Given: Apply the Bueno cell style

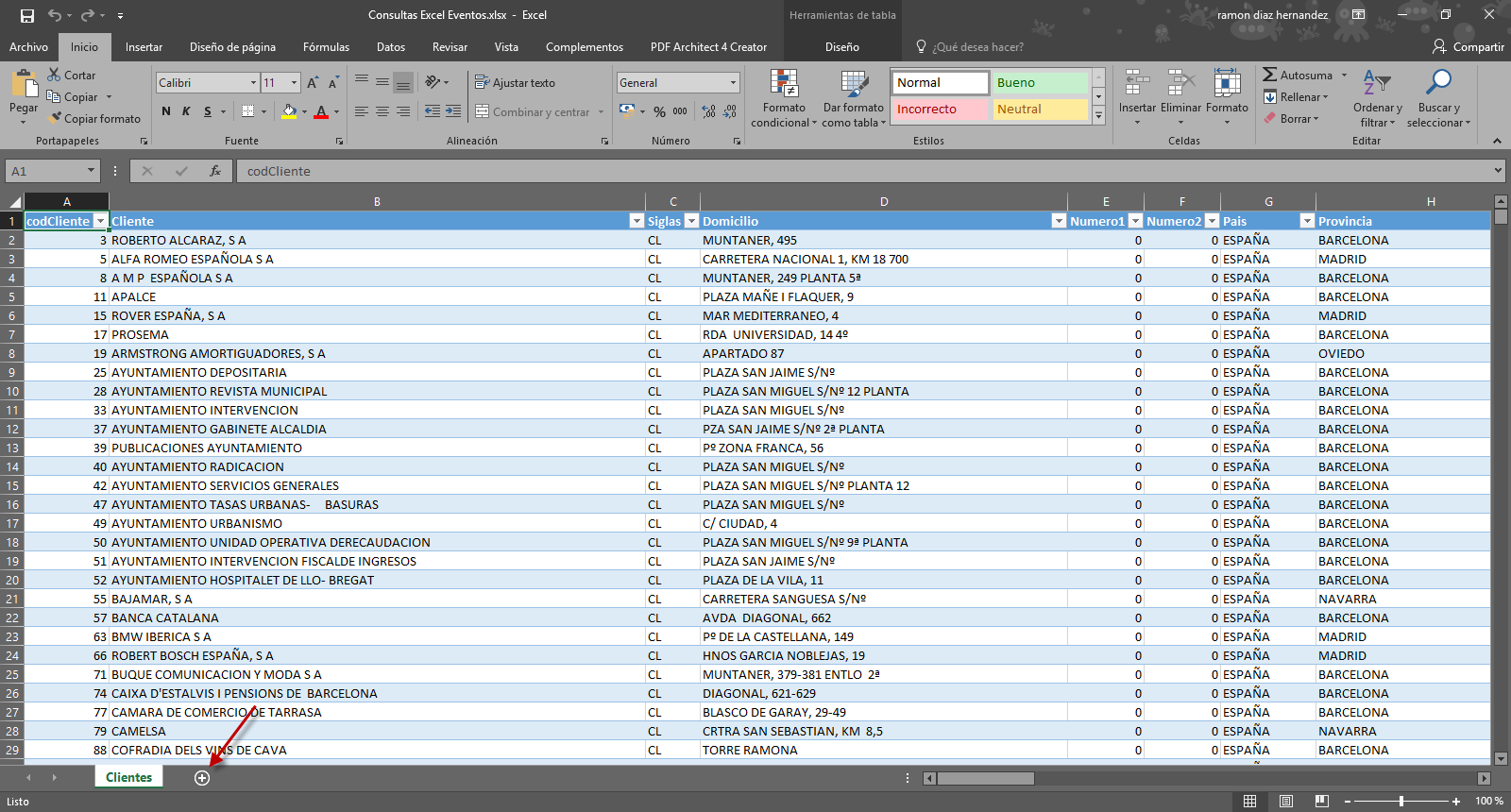Looking at the screenshot, I should point(1040,83).
